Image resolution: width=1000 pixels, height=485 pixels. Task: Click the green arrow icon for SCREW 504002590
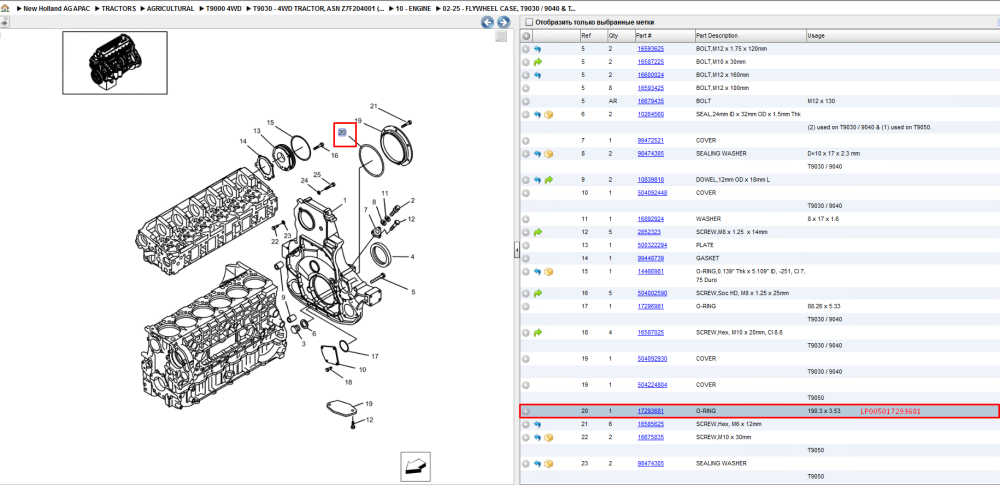537,294
